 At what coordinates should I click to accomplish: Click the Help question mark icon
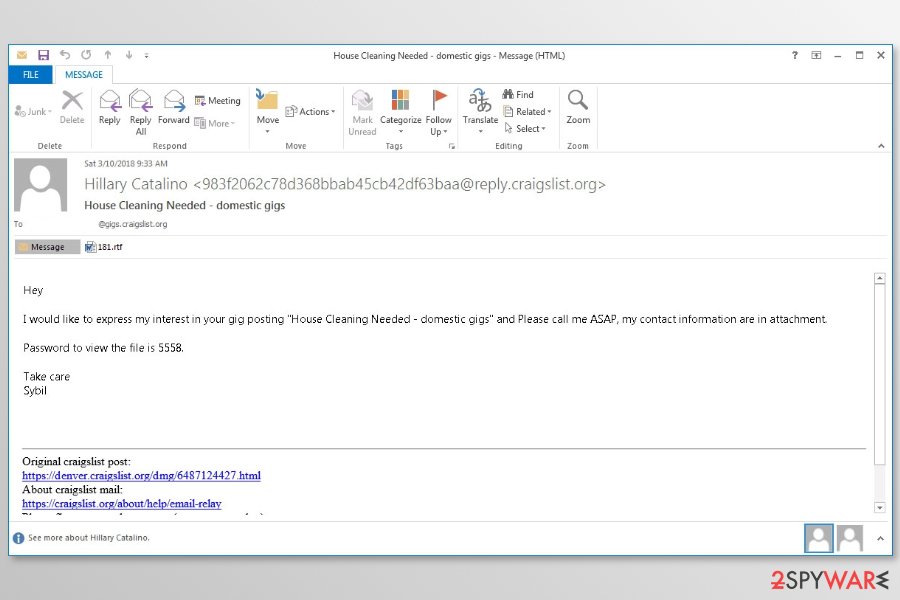click(x=794, y=55)
